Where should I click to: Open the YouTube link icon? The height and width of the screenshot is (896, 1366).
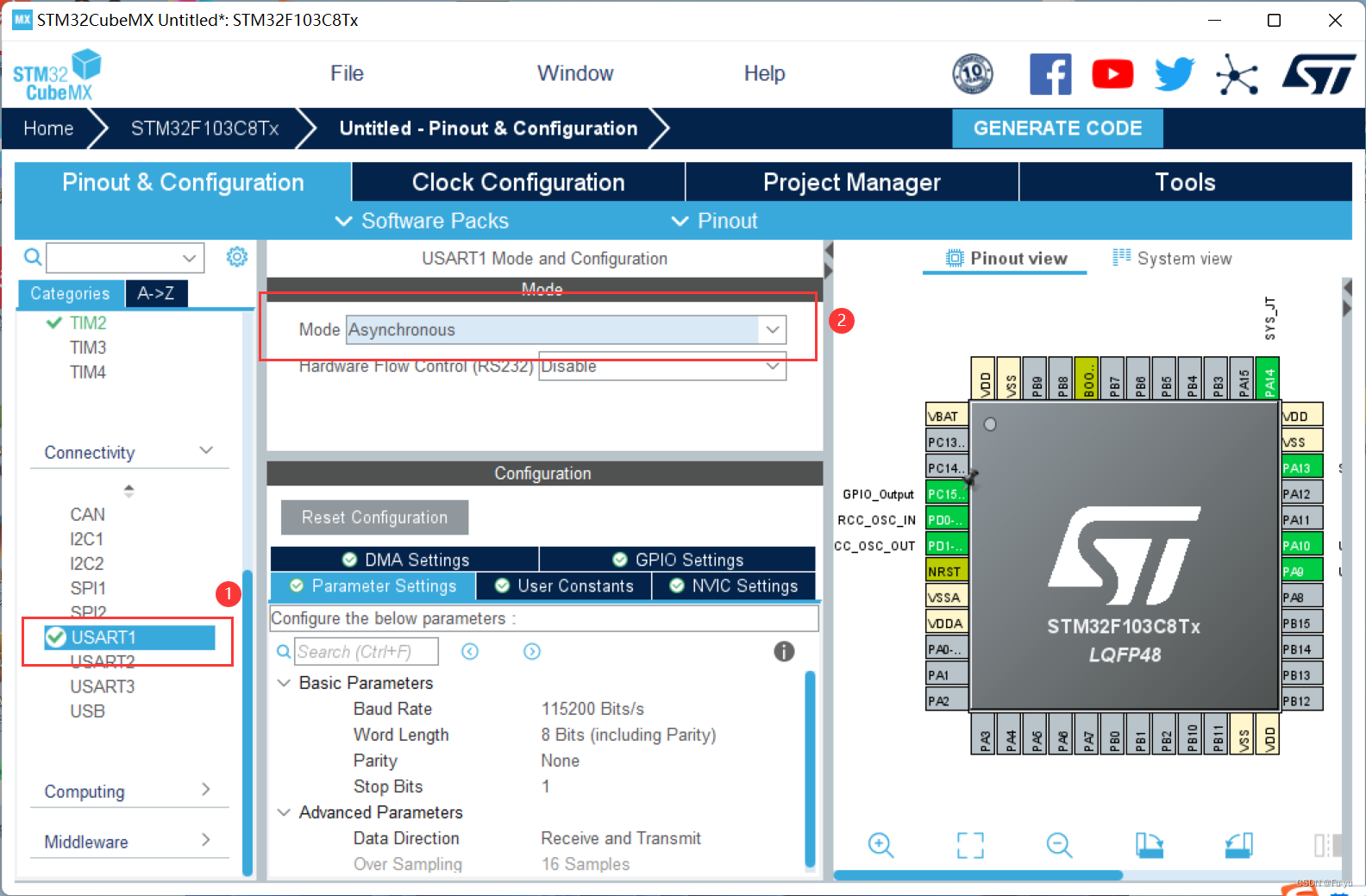(x=1112, y=74)
